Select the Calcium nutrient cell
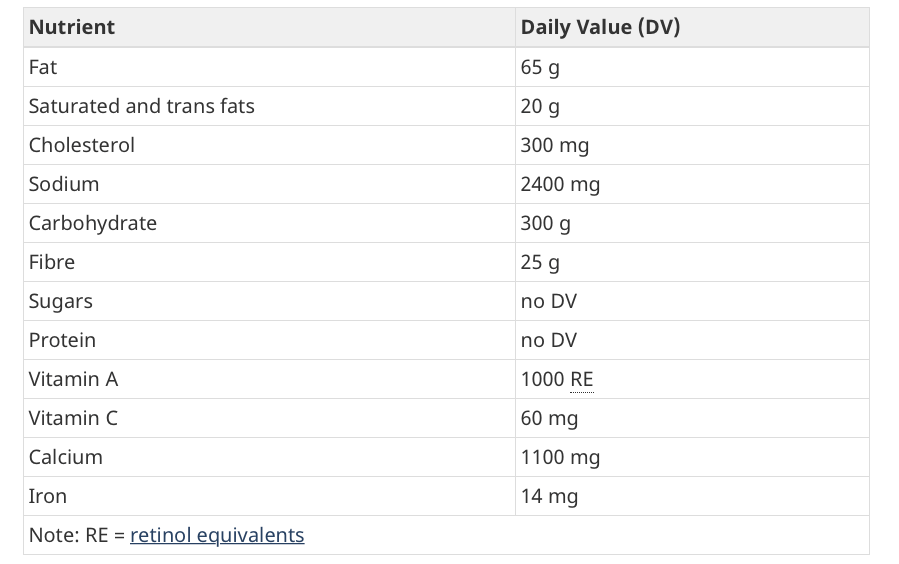 [x=66, y=457]
